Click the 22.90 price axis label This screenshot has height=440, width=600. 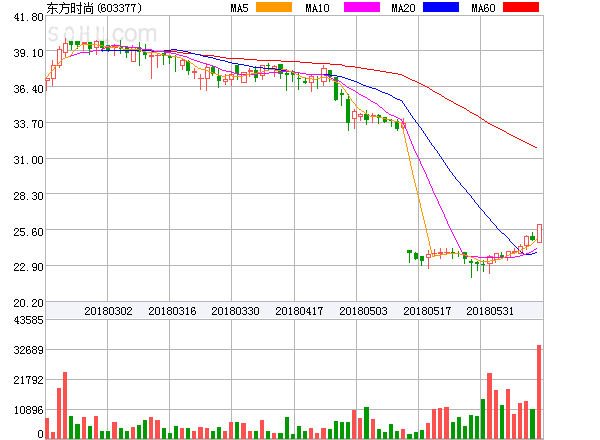click(x=29, y=267)
